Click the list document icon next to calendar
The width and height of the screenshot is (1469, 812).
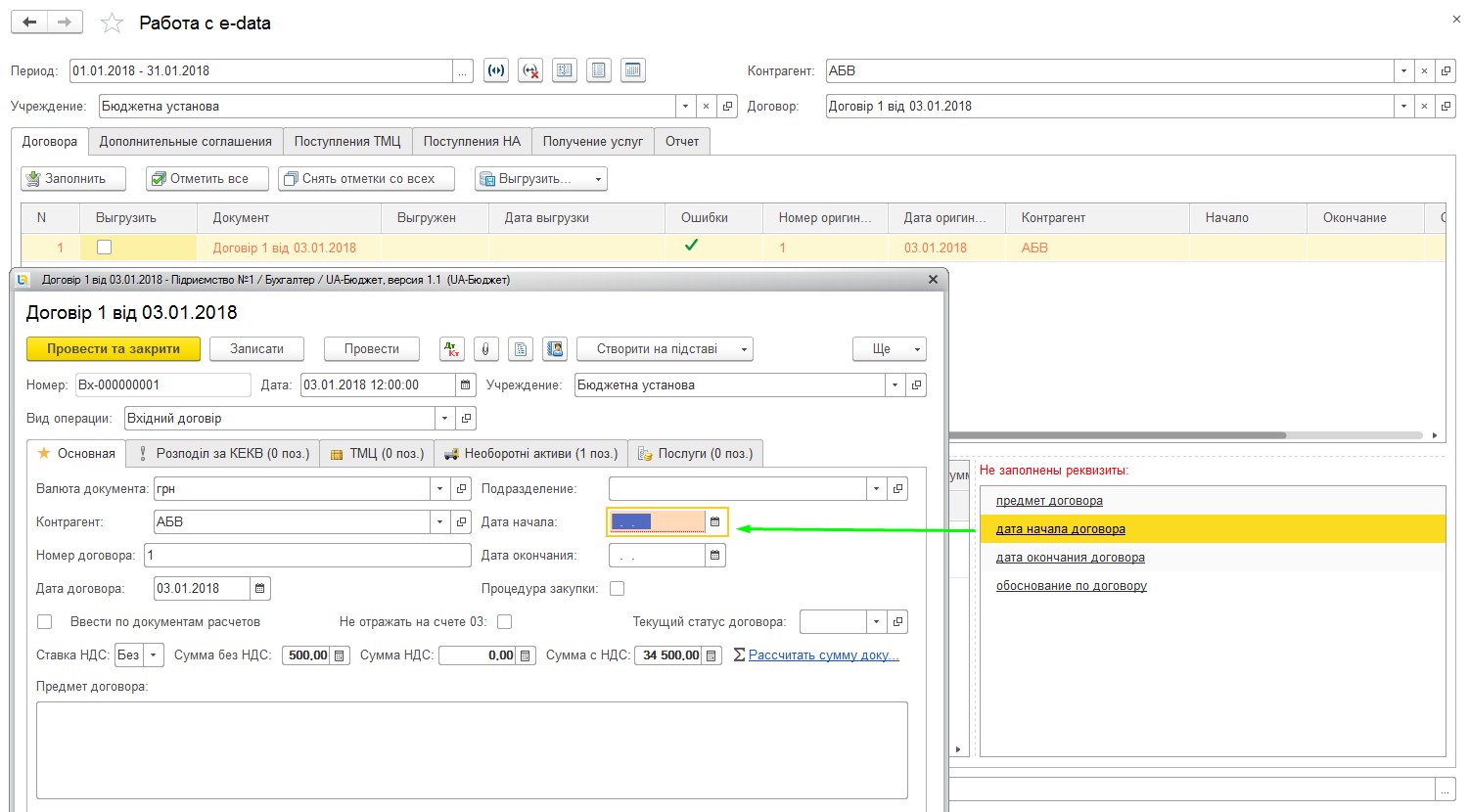[599, 70]
